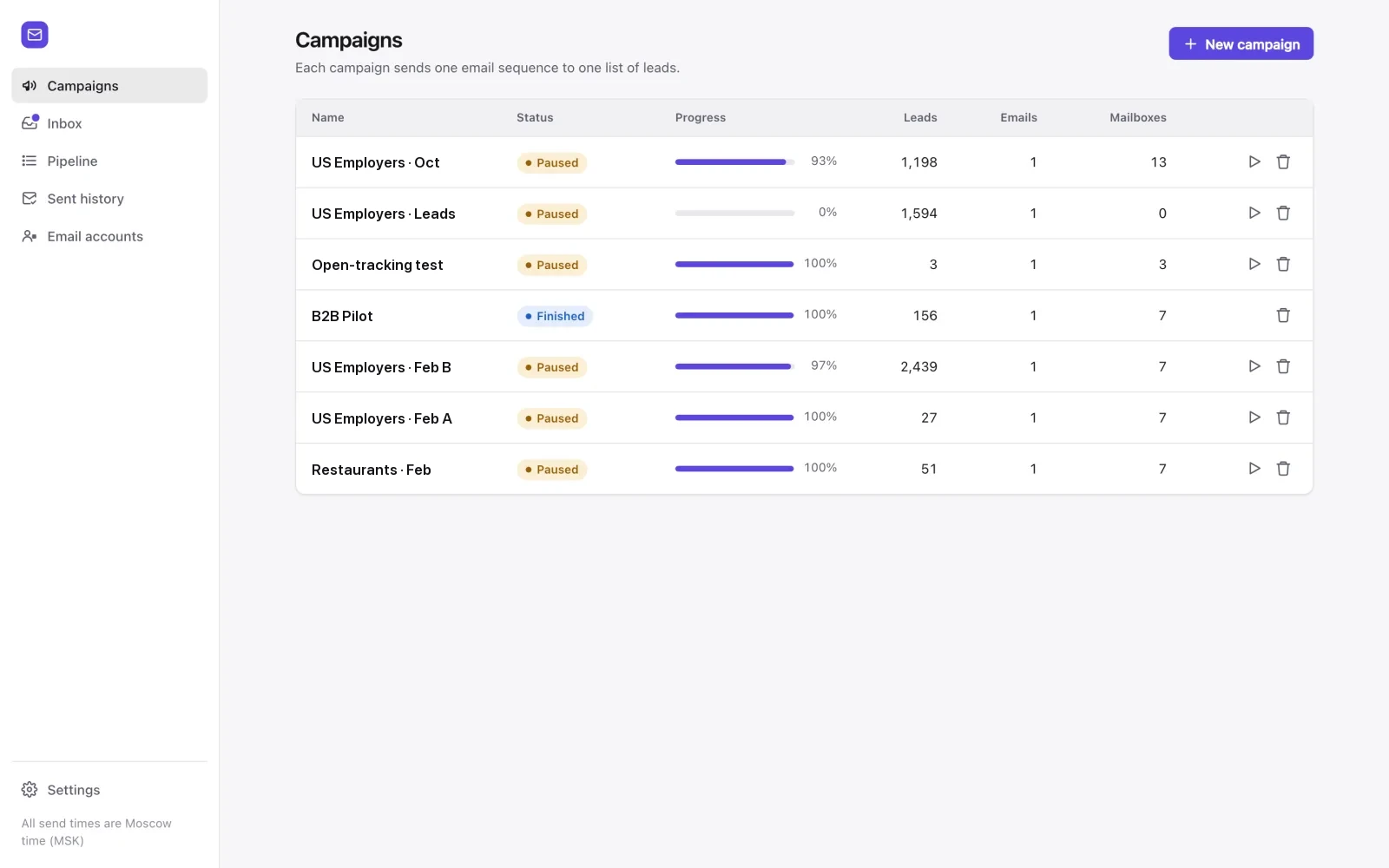Click the 1,594 leads value
The width and height of the screenshot is (1389, 868).
tap(918, 213)
